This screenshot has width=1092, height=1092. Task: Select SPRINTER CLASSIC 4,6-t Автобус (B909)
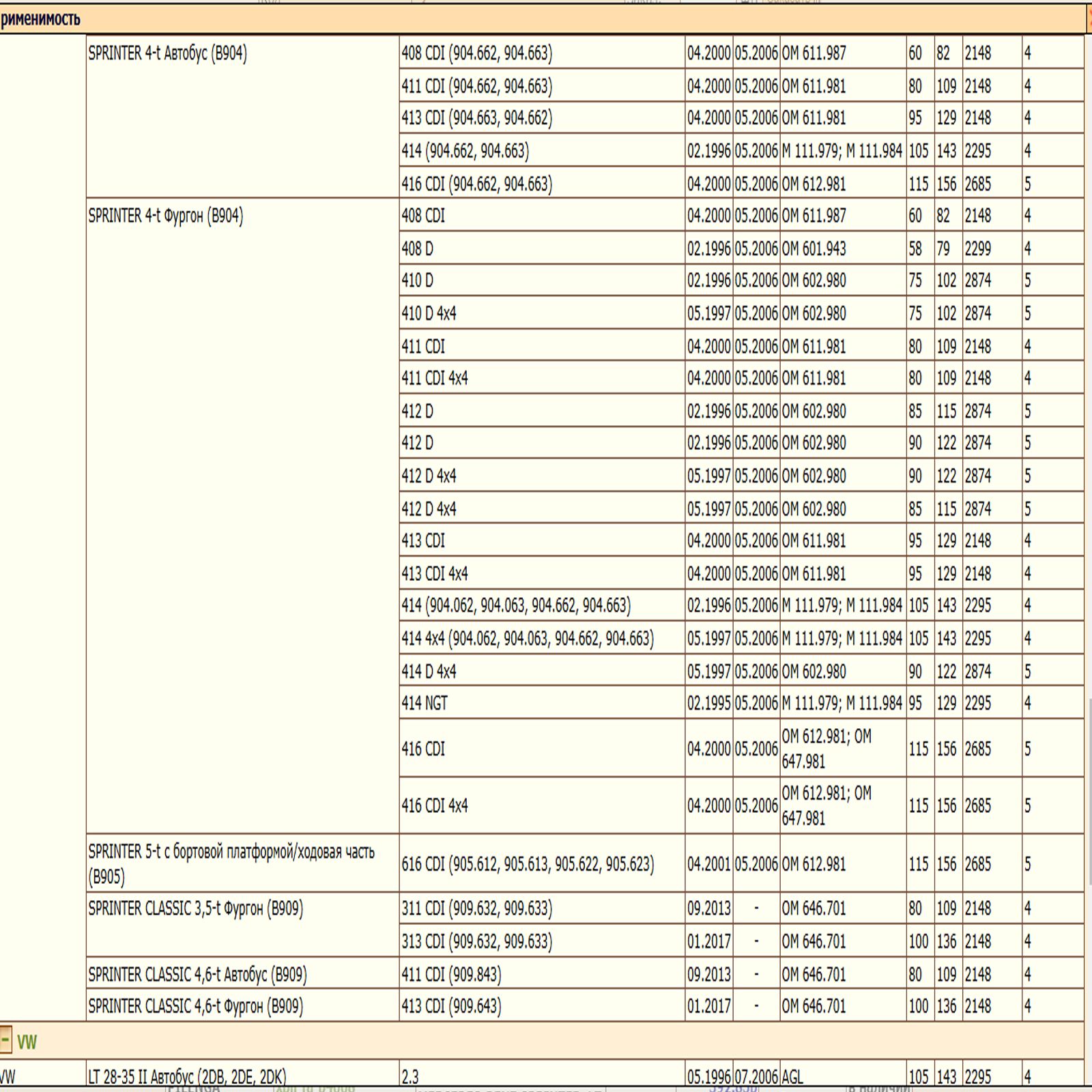click(197, 975)
